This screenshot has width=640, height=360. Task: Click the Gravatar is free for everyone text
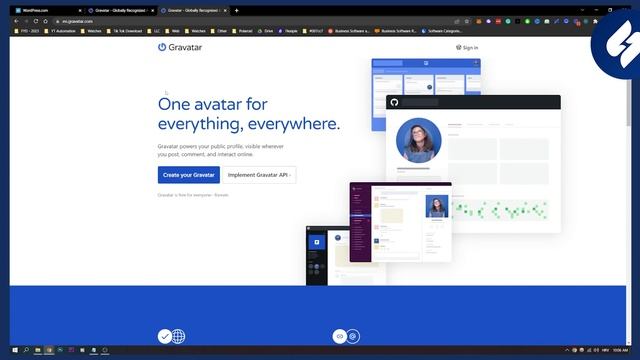tap(193, 195)
